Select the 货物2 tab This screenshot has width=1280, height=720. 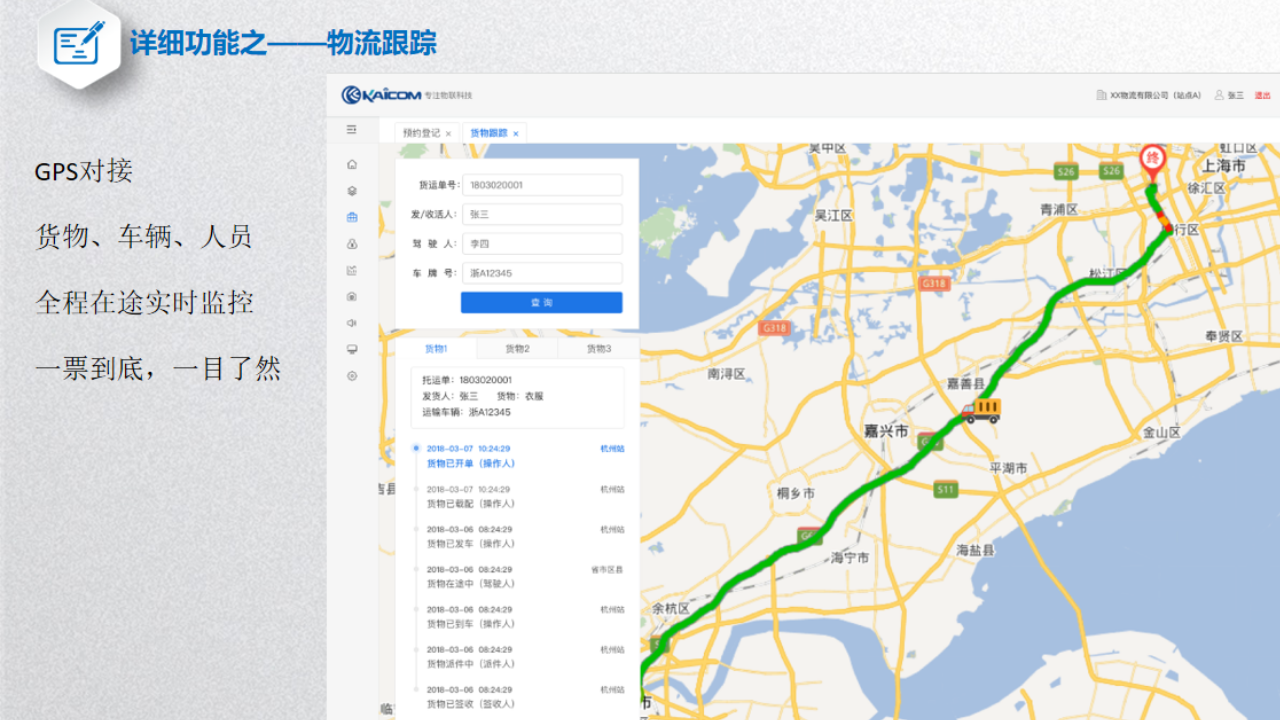pyautogui.click(x=517, y=349)
